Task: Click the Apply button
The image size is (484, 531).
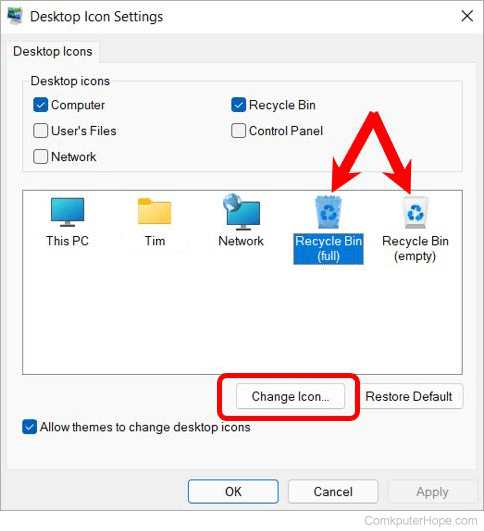Action: [x=433, y=491]
